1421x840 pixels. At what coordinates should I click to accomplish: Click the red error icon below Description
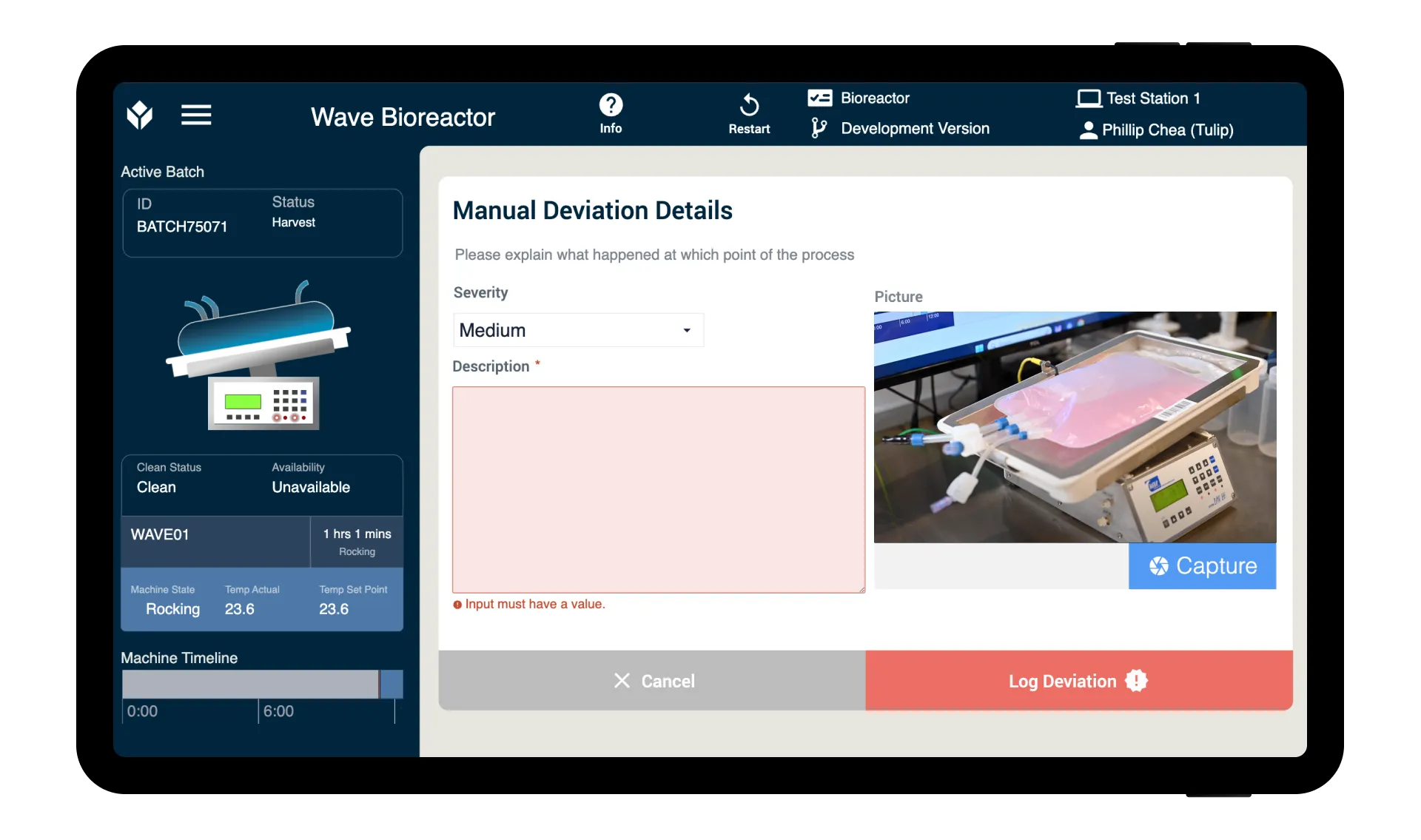[457, 605]
